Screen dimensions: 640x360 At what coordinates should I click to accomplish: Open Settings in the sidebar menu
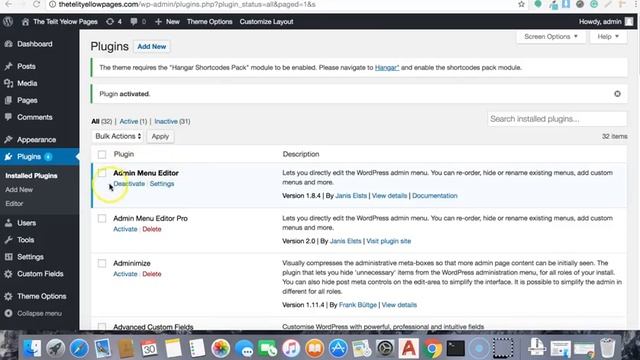tap(30, 257)
